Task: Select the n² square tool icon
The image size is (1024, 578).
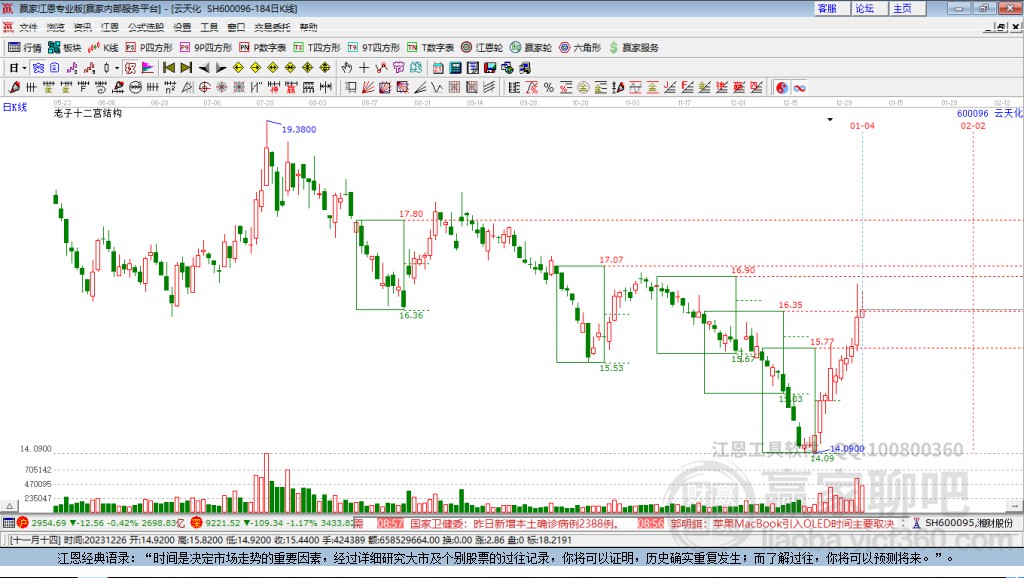Action: coord(170,88)
